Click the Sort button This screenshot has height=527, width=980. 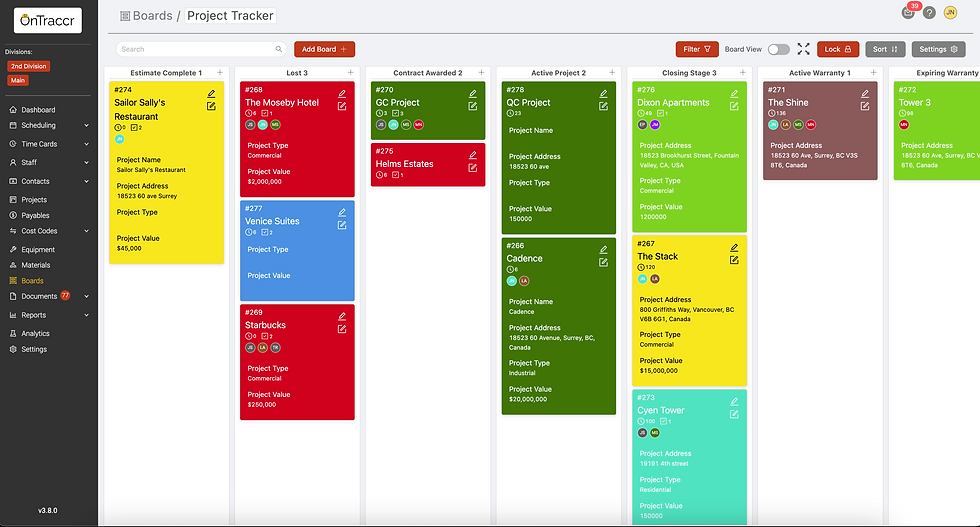click(x=885, y=49)
